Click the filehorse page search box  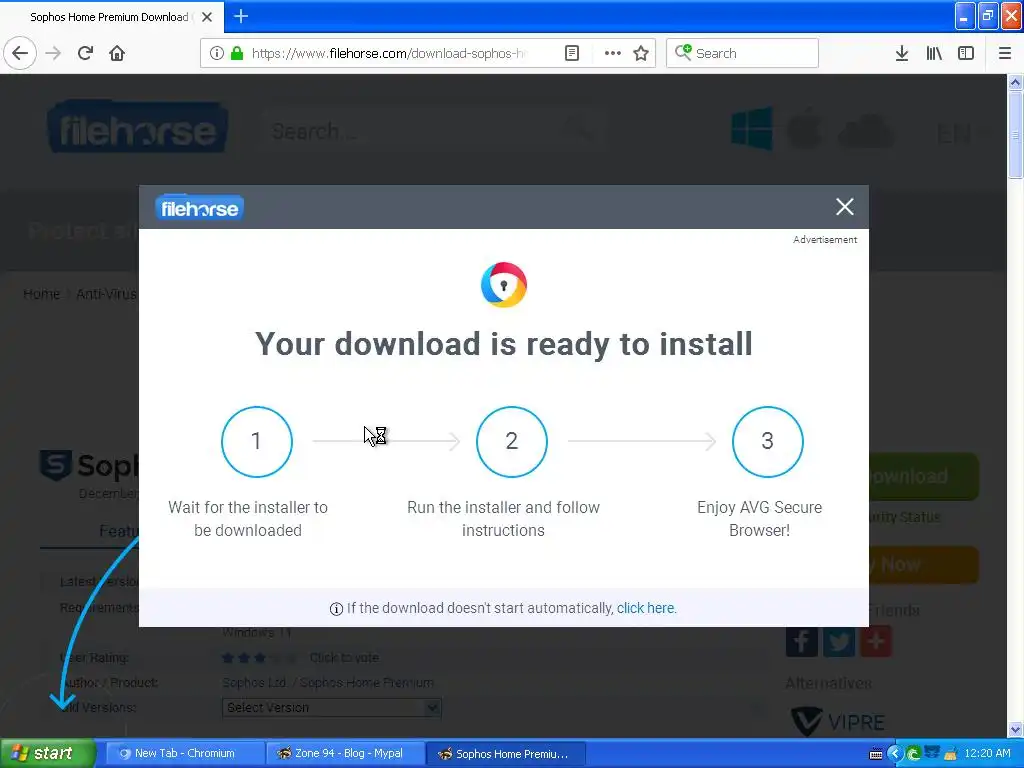(x=434, y=131)
